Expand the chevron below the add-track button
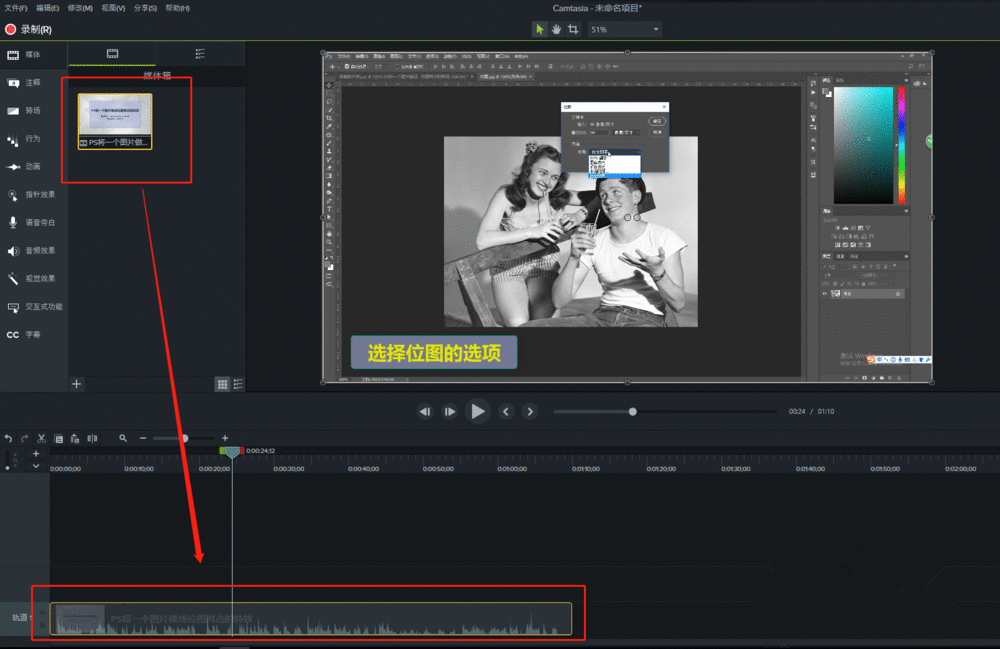Viewport: 1000px width, 649px height. coord(36,466)
